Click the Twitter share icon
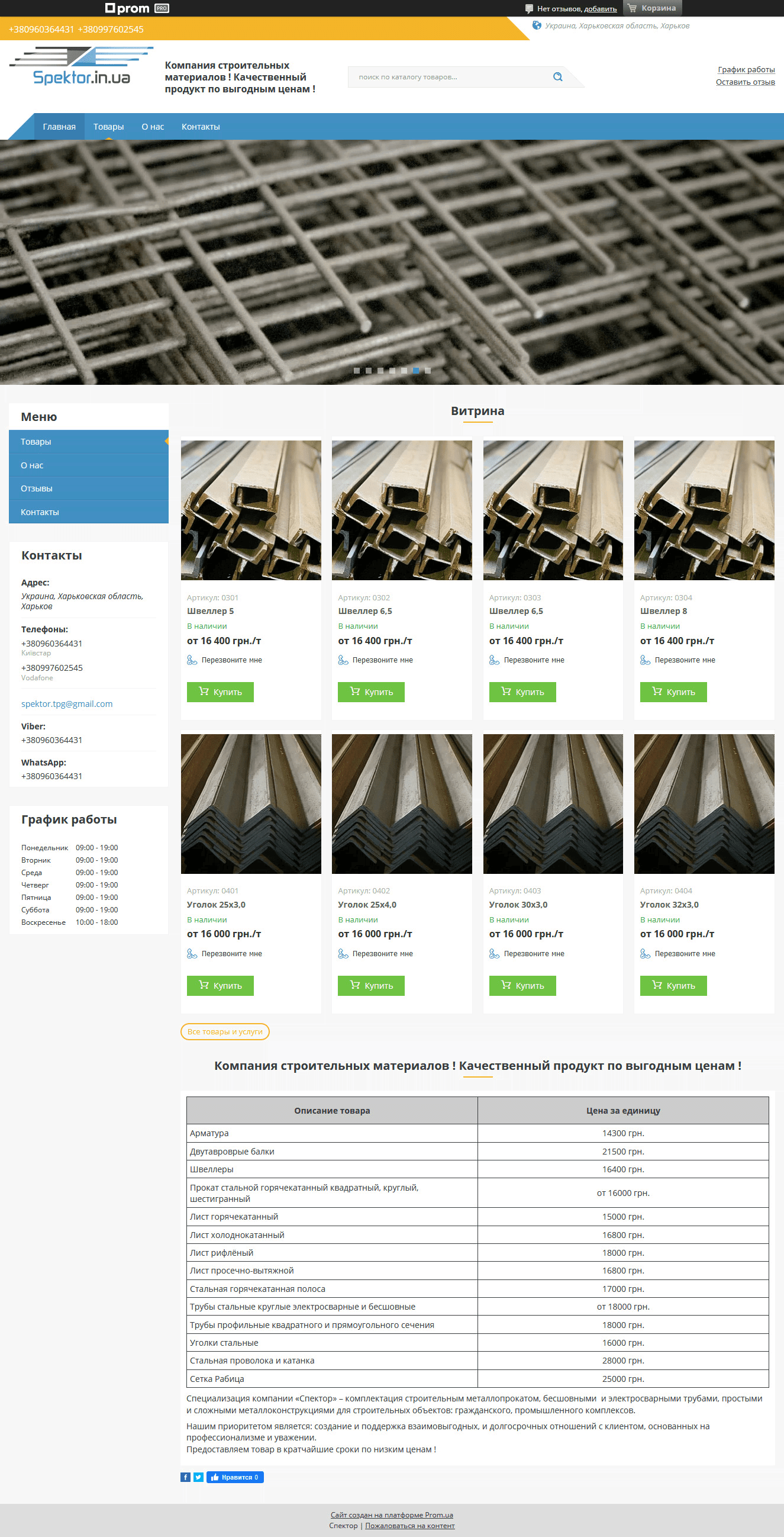 tap(199, 1477)
